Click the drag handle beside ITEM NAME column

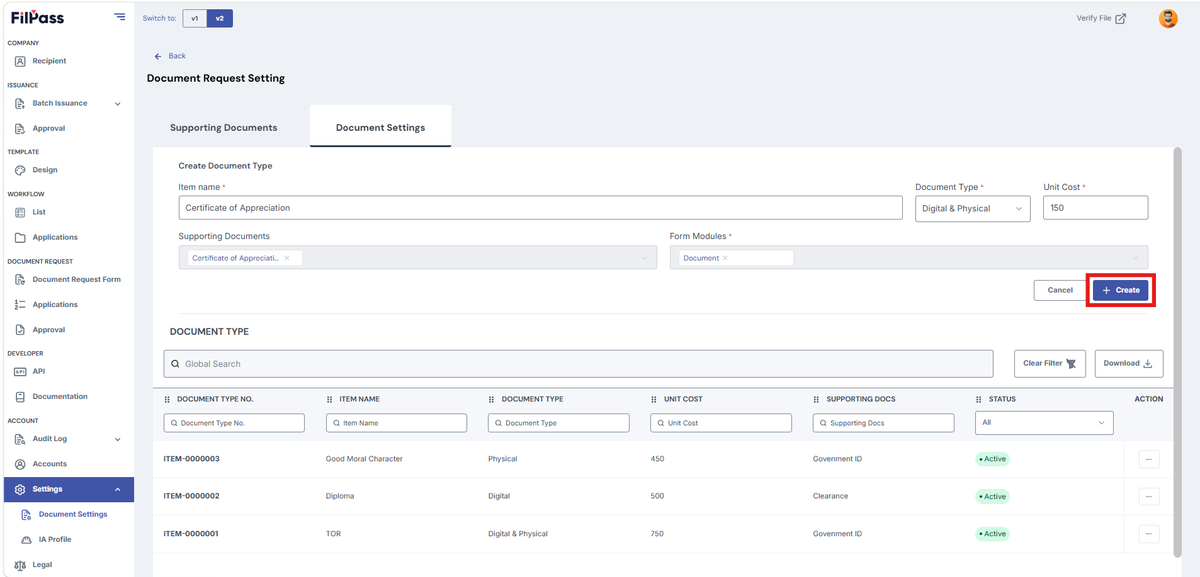(330, 399)
